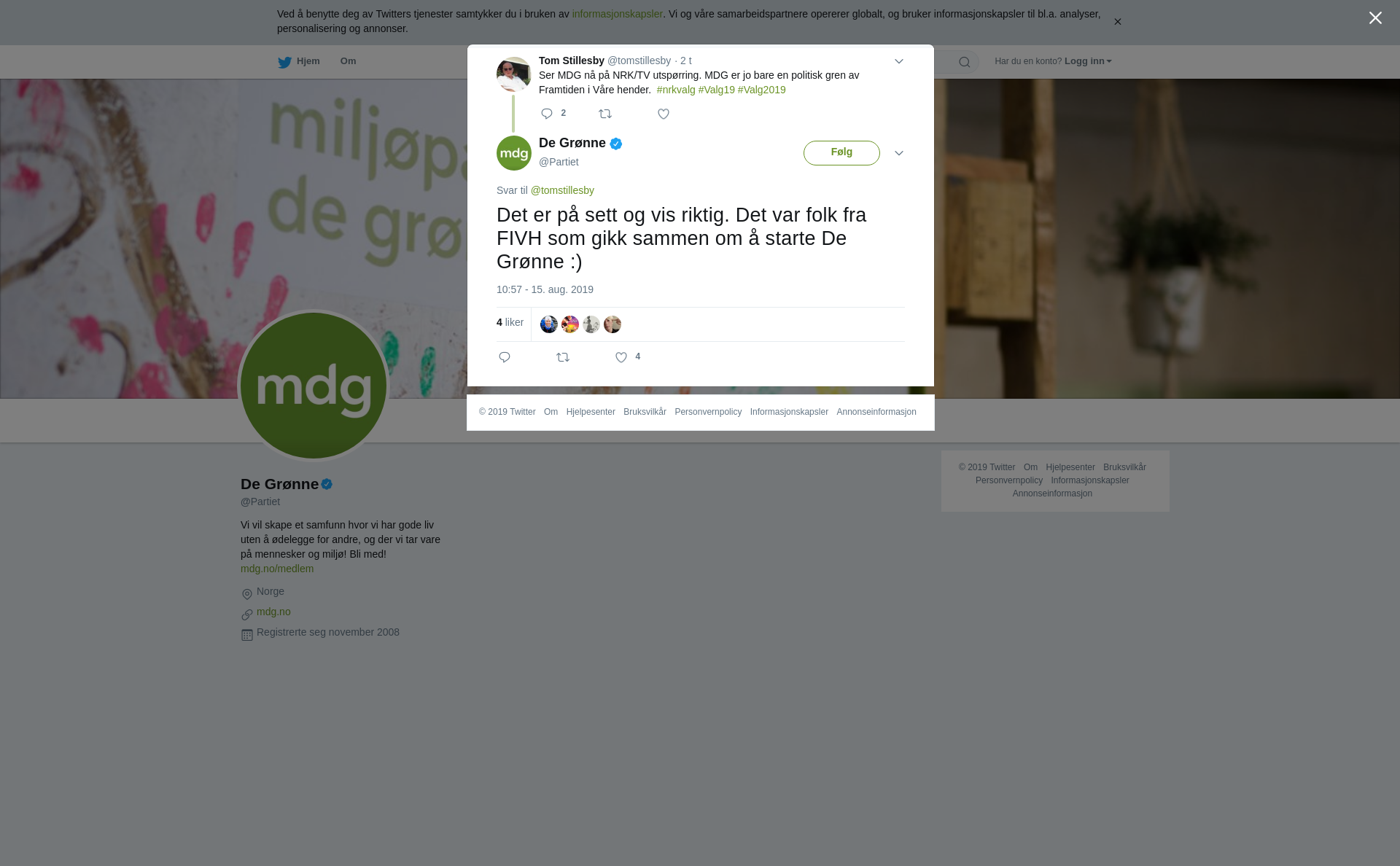Reply to De Grønne's tweet
Screen dimensions: 1400x866
tap(505, 357)
